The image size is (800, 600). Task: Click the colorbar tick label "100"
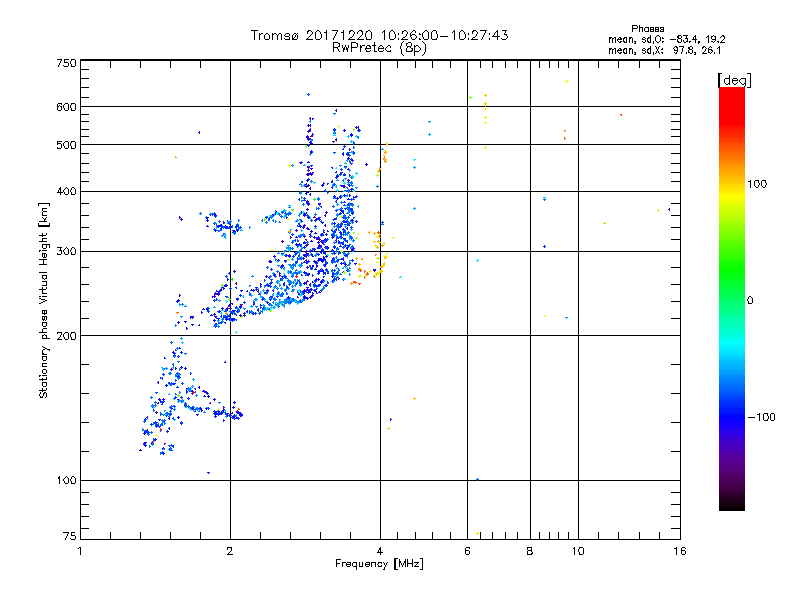tap(757, 184)
